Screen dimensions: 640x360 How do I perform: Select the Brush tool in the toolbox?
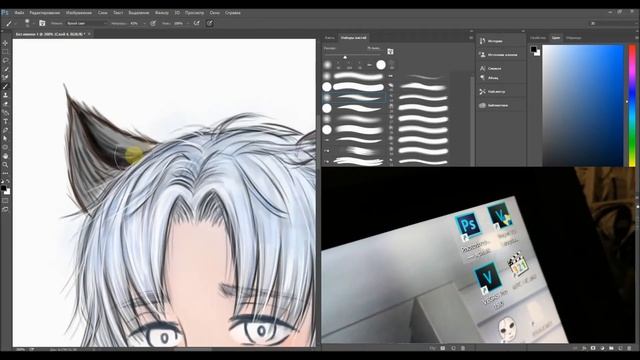coord(5,86)
